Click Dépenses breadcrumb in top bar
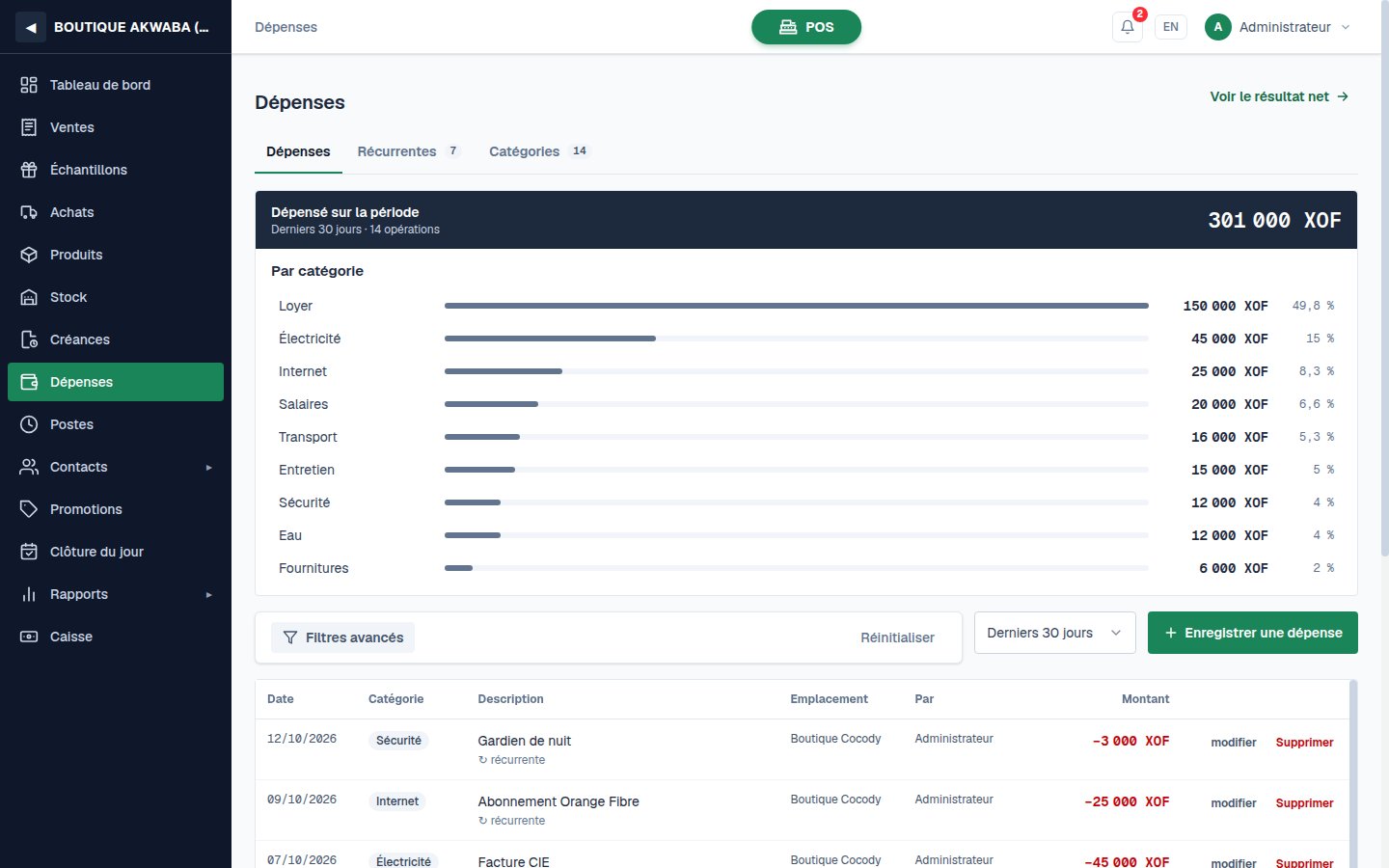This screenshot has height=868, width=1389. pos(286,27)
